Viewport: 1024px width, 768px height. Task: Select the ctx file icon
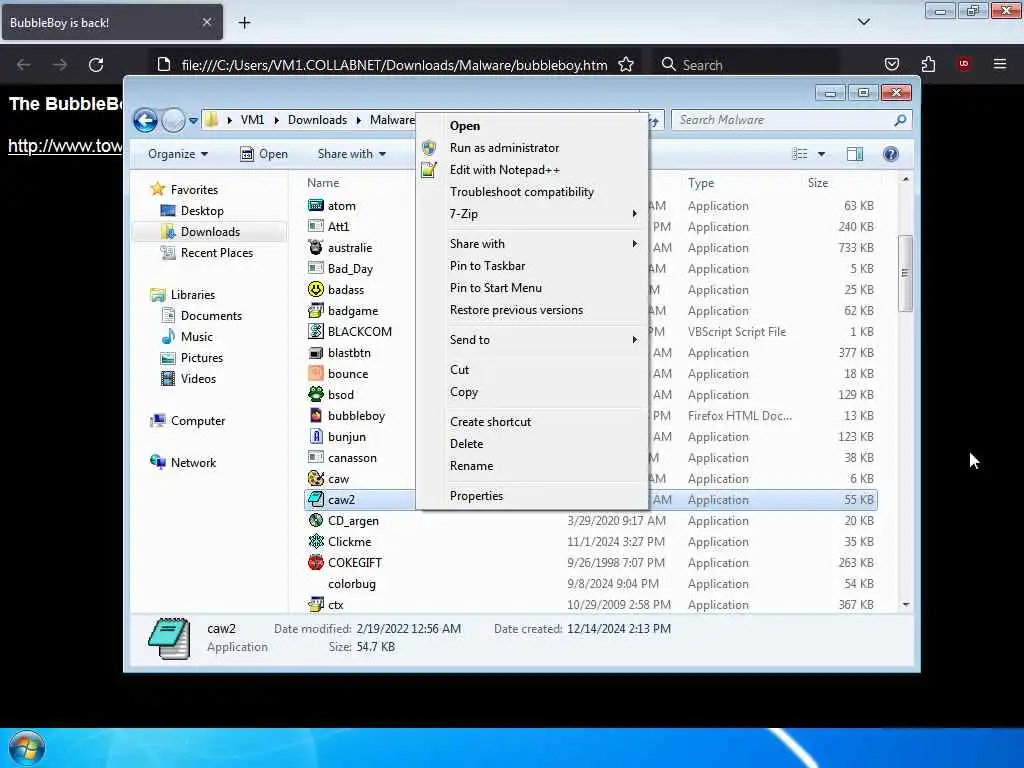(315, 604)
